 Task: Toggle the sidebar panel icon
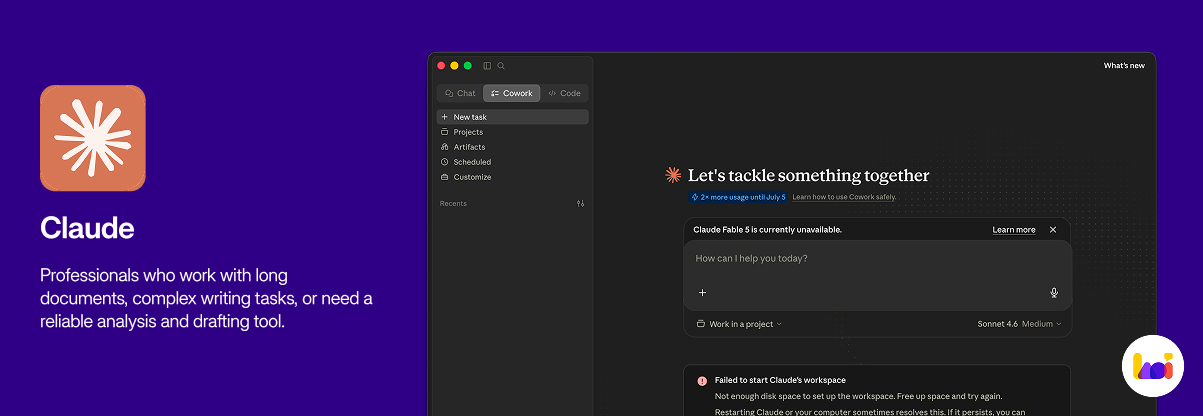pos(487,66)
